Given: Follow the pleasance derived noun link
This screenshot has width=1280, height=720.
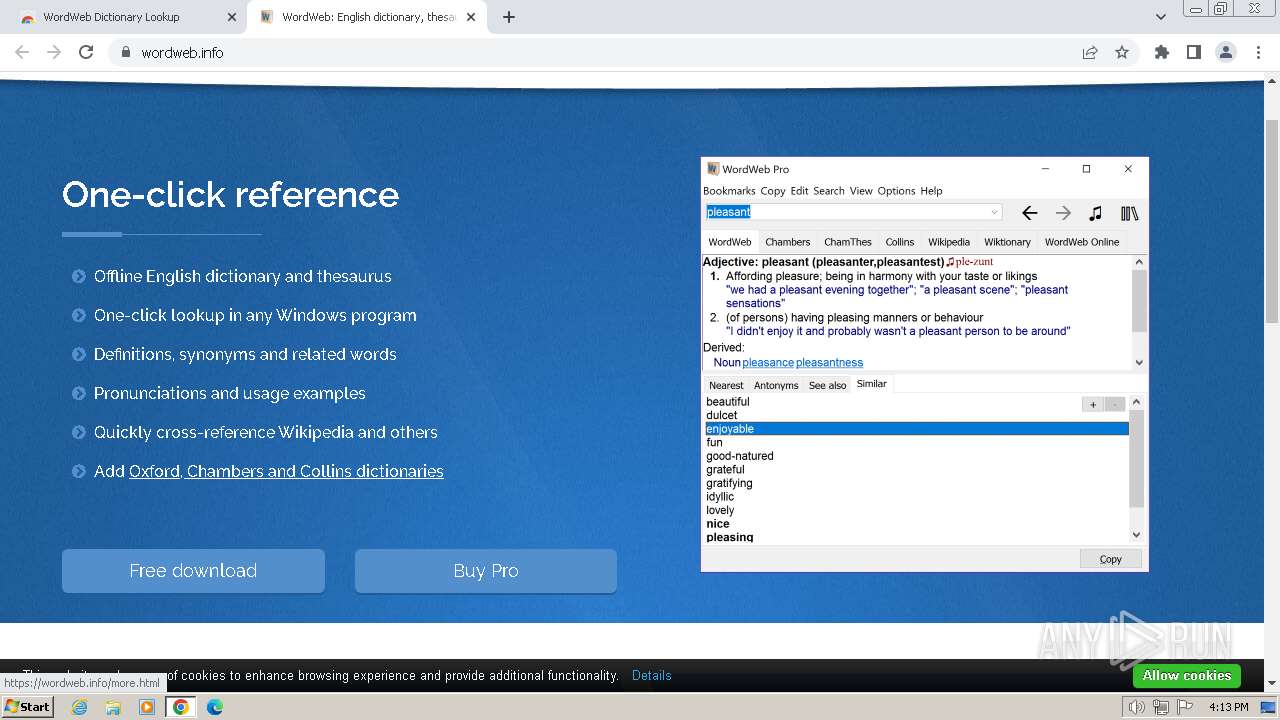Looking at the screenshot, I should [768, 363].
